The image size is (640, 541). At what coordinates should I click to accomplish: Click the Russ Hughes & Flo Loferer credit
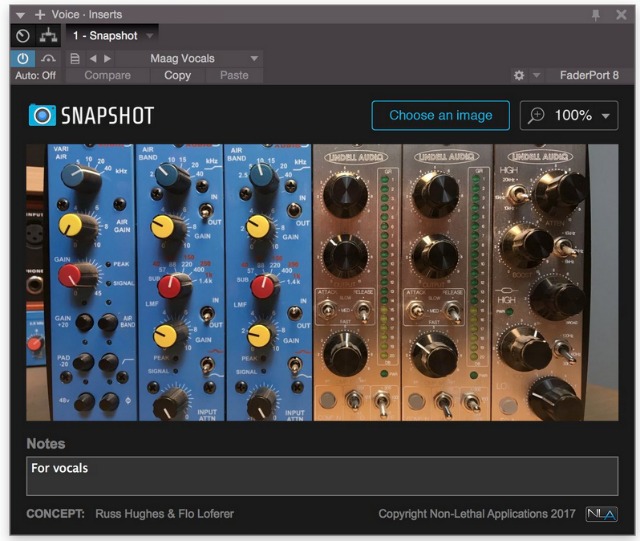164,514
